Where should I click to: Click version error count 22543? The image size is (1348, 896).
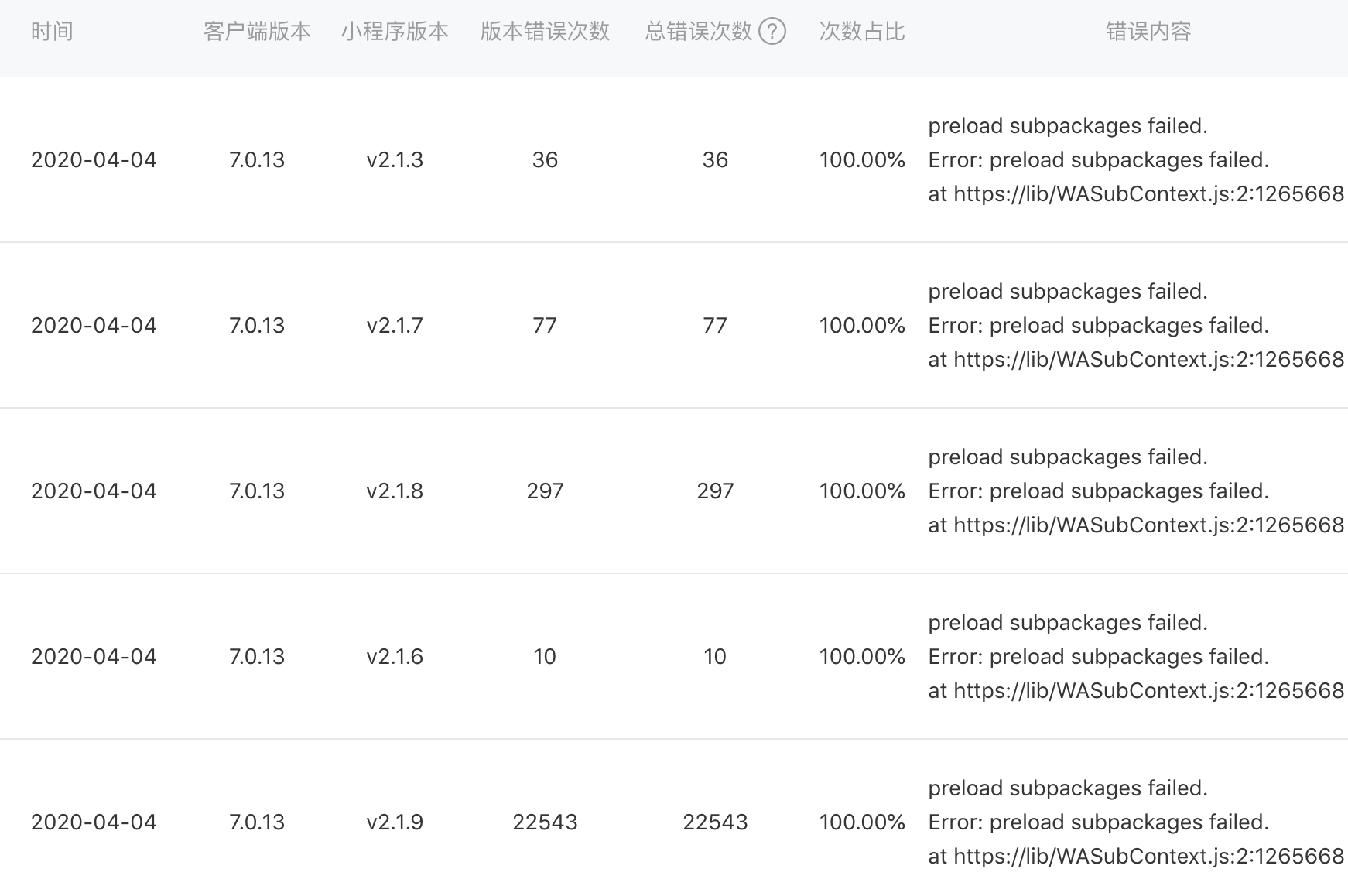545,822
